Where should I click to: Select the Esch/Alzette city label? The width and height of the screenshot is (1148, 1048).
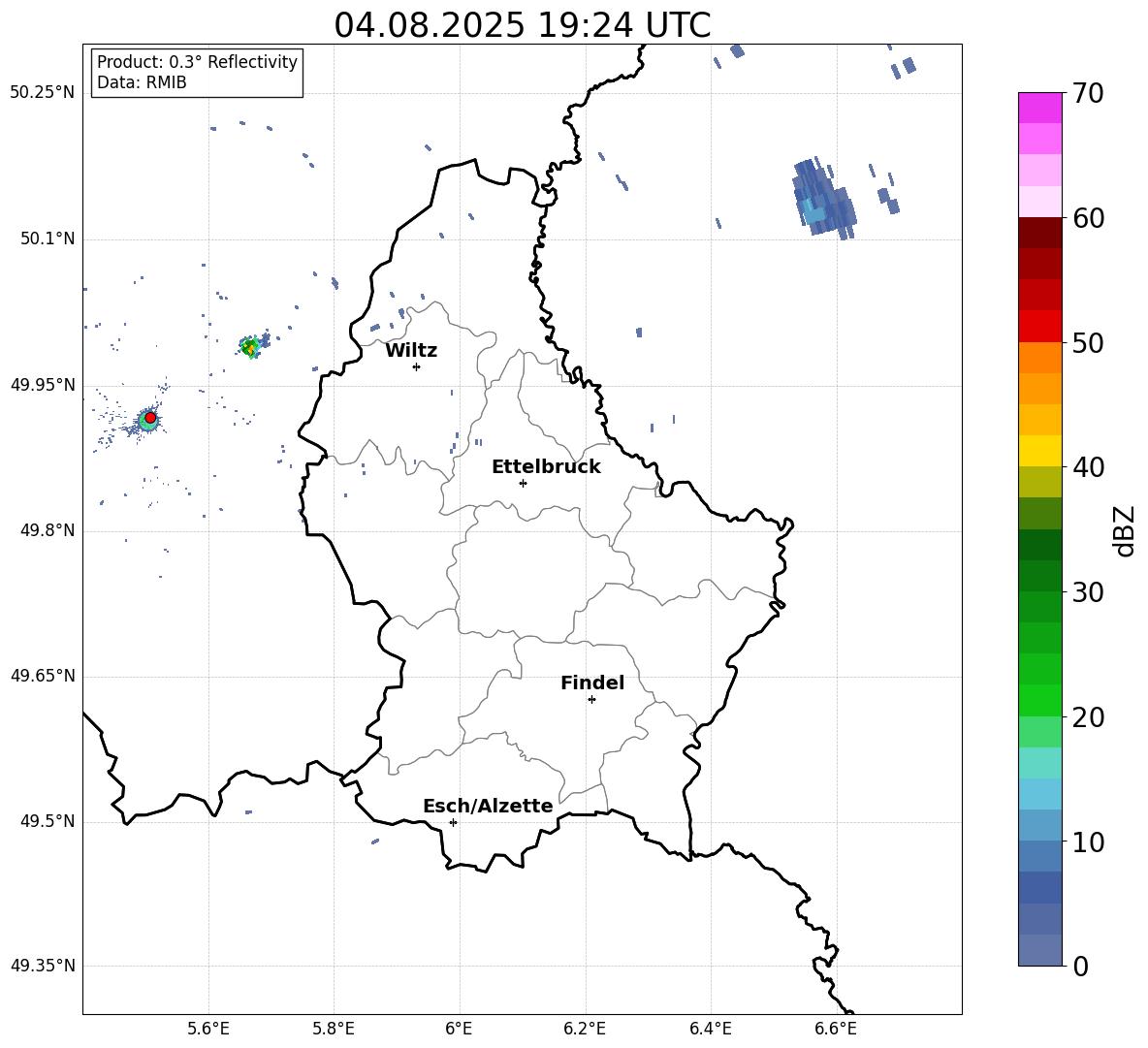pyautogui.click(x=488, y=806)
